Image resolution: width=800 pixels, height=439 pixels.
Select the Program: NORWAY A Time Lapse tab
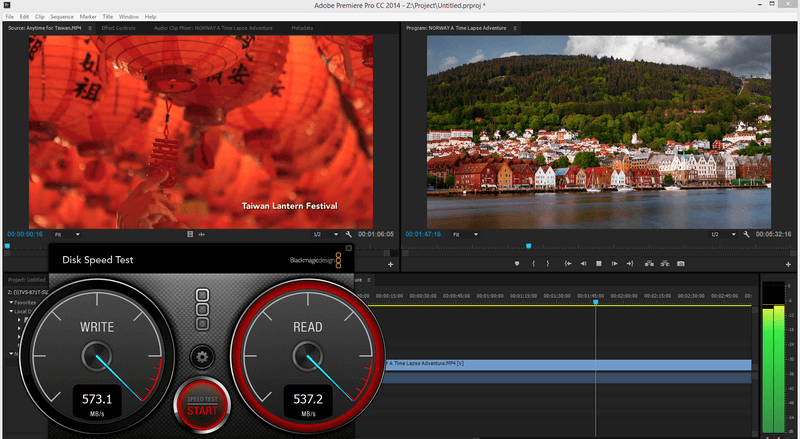click(456, 28)
